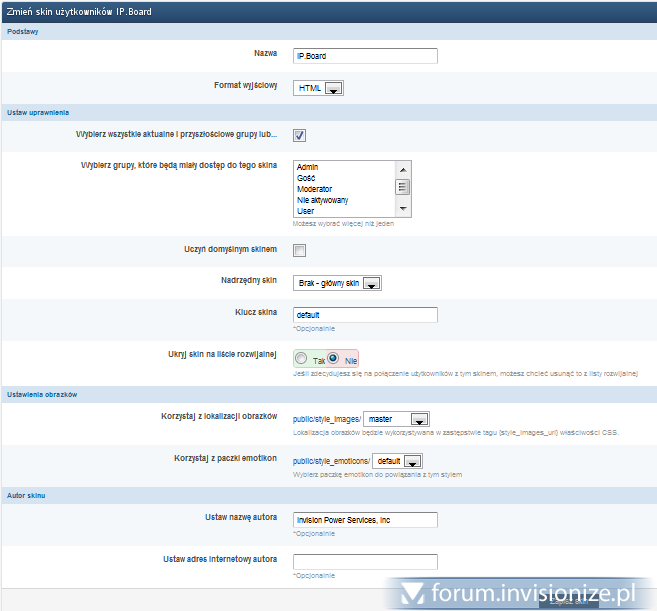Click the author website address field
Image resolution: width=657 pixels, height=611 pixels.
tap(365, 562)
